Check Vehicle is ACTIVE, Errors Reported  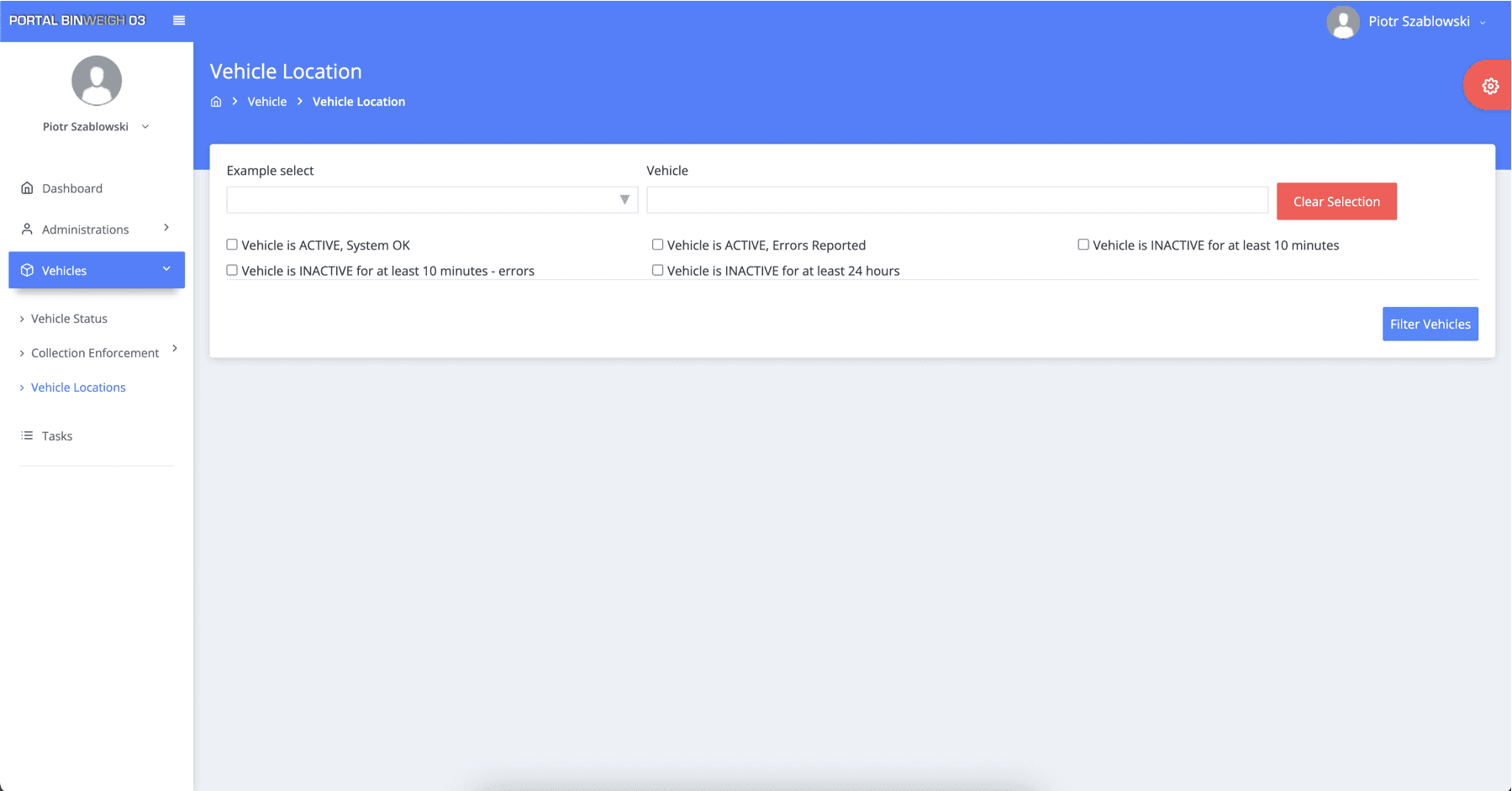(x=657, y=245)
